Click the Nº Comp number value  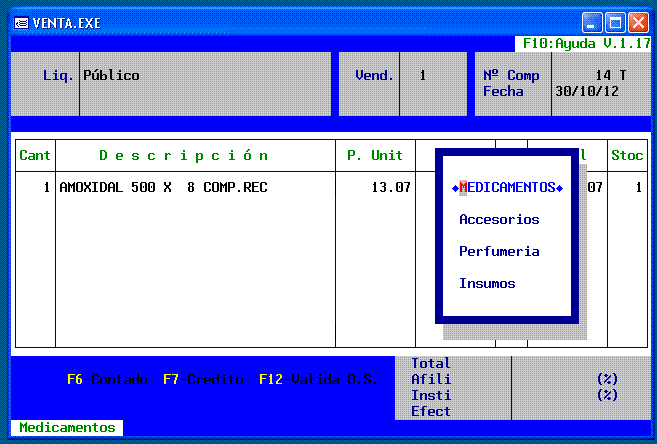[x=609, y=75]
